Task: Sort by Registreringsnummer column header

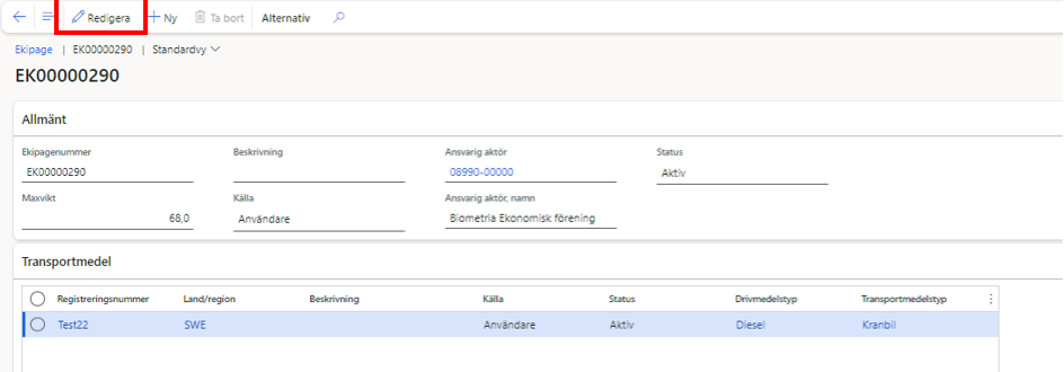Action: pyautogui.click(x=103, y=299)
